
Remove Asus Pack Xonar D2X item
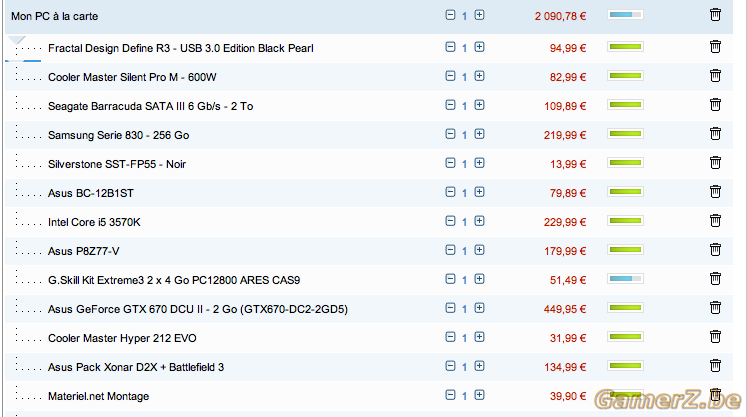click(715, 366)
